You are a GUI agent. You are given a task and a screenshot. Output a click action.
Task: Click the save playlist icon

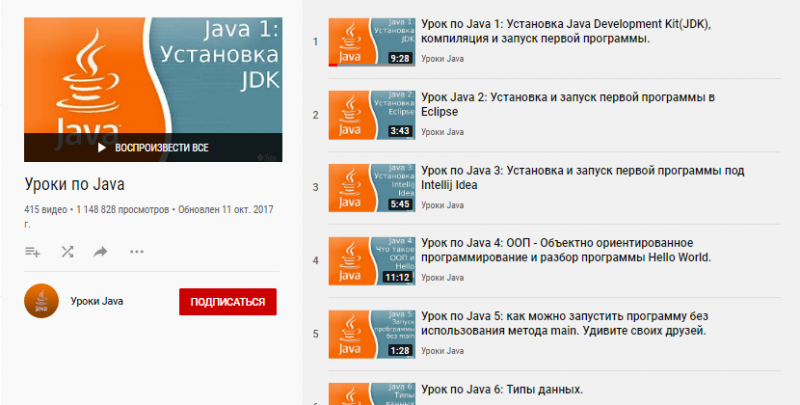(32, 252)
